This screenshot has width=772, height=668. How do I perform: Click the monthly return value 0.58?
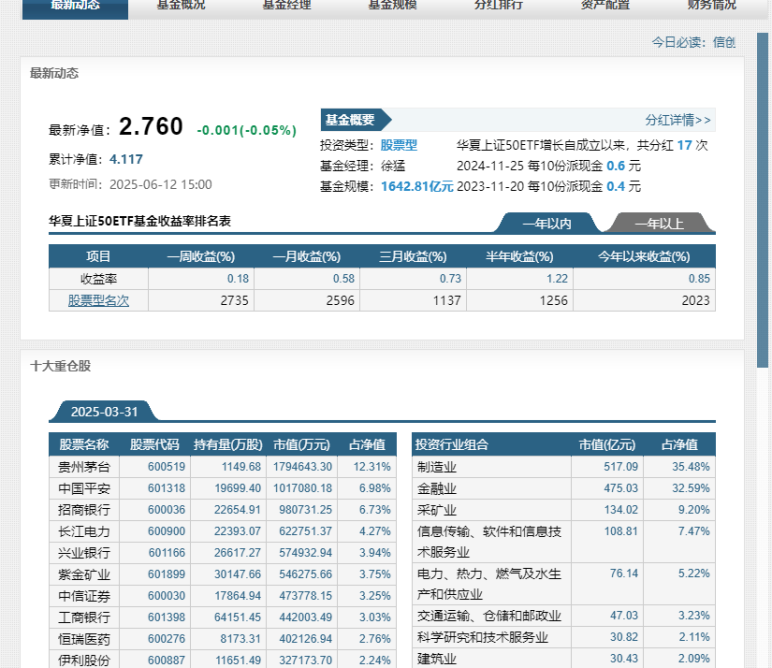(x=344, y=279)
